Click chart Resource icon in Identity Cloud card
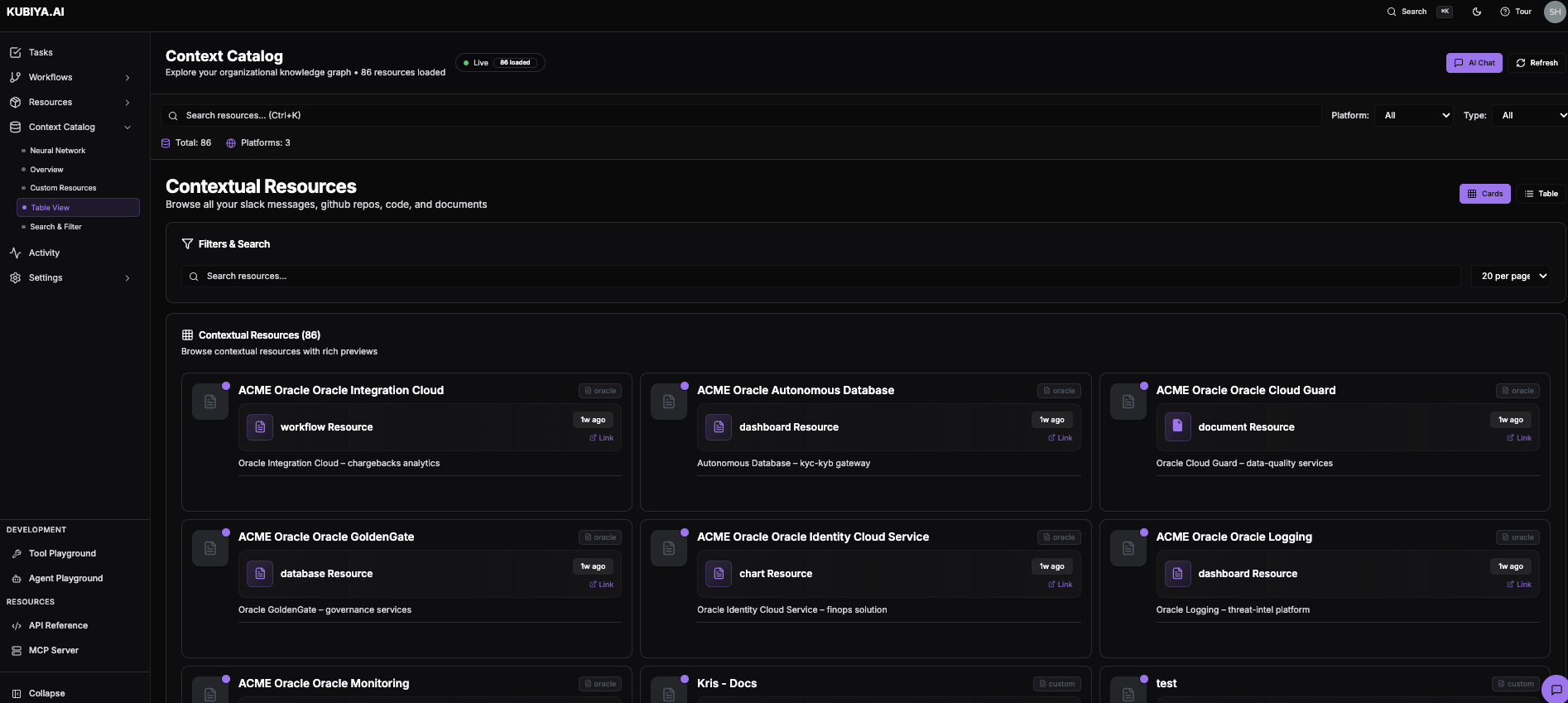1568x703 pixels. tap(719, 573)
